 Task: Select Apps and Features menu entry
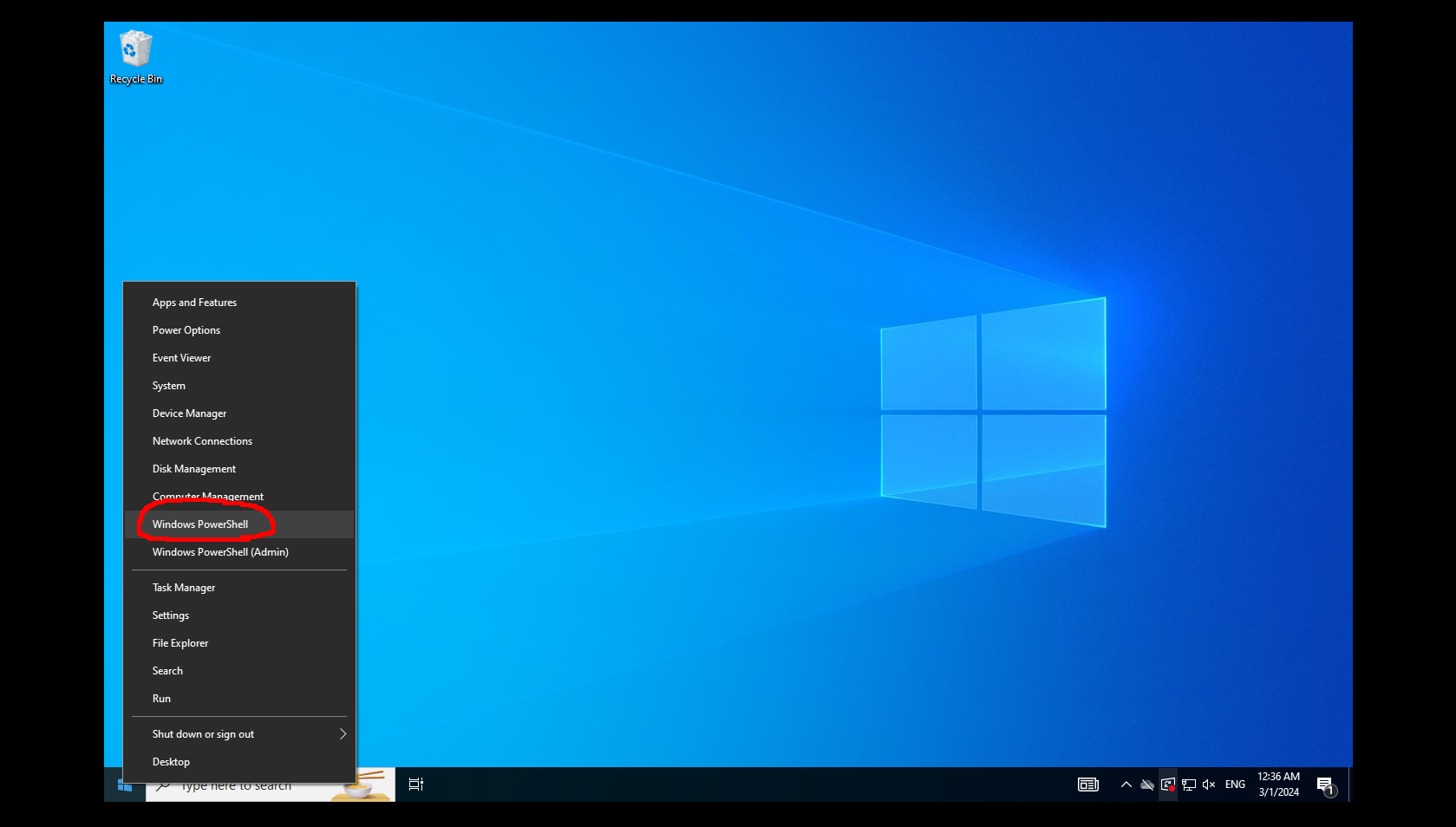coord(194,303)
